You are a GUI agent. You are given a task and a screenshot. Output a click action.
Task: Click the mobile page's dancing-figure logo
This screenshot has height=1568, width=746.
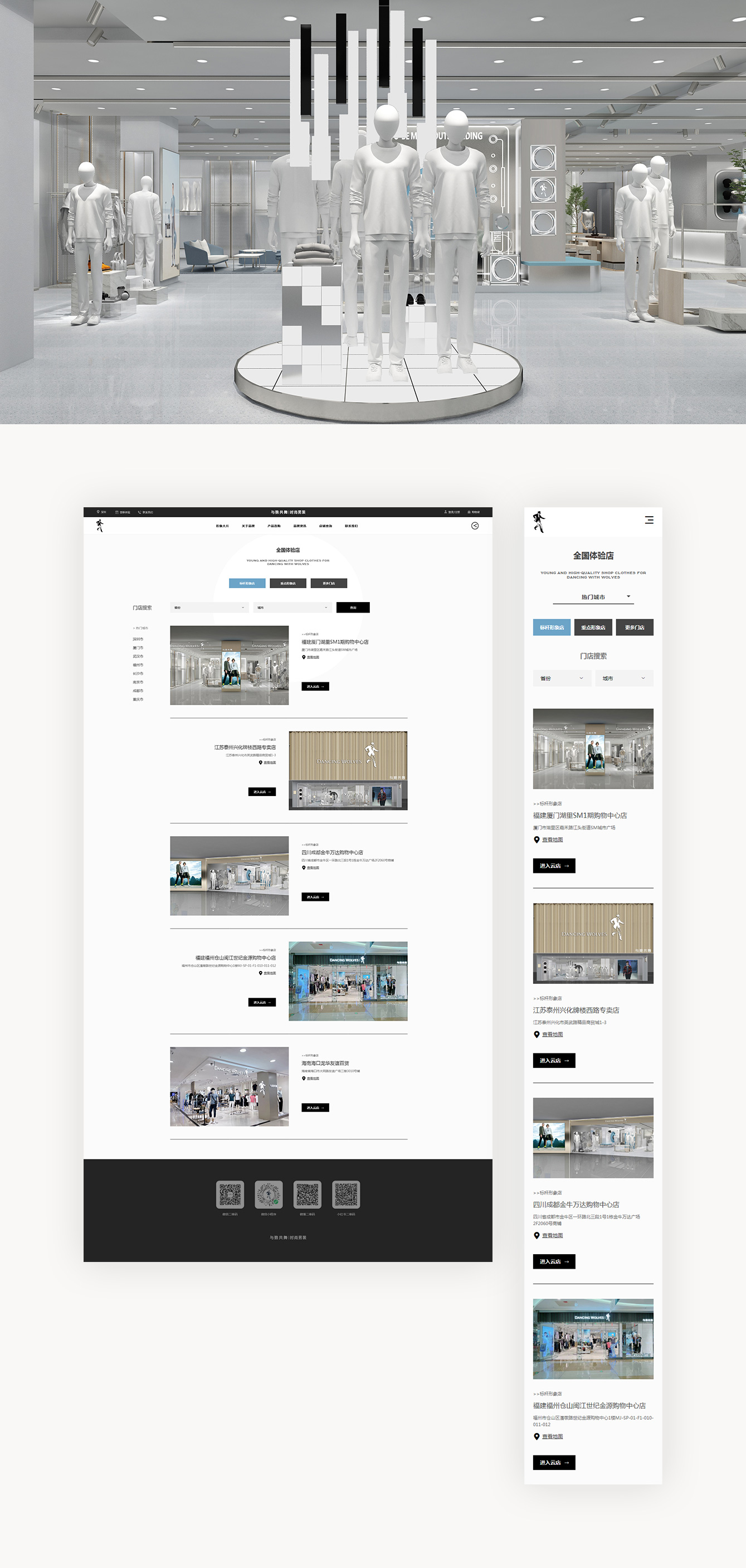pos(539,522)
